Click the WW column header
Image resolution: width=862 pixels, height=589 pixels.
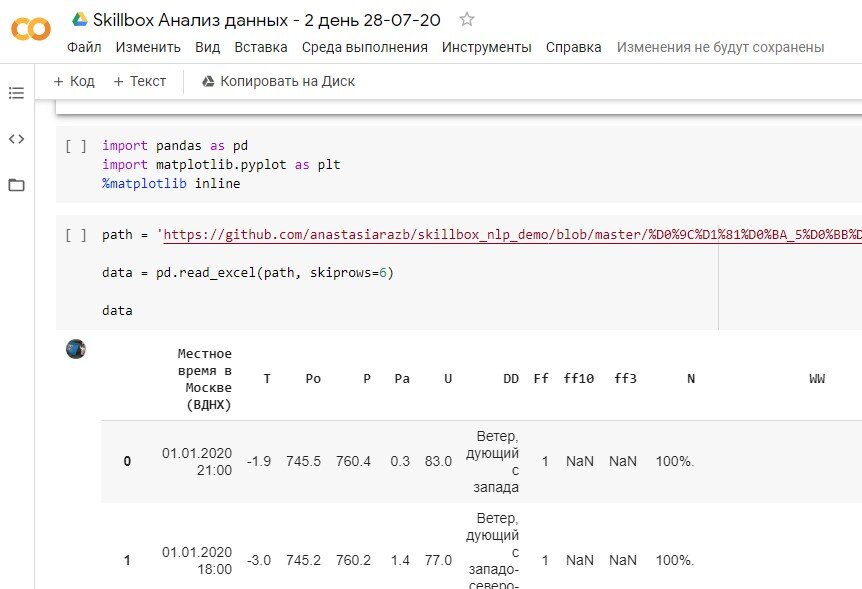pyautogui.click(x=817, y=378)
